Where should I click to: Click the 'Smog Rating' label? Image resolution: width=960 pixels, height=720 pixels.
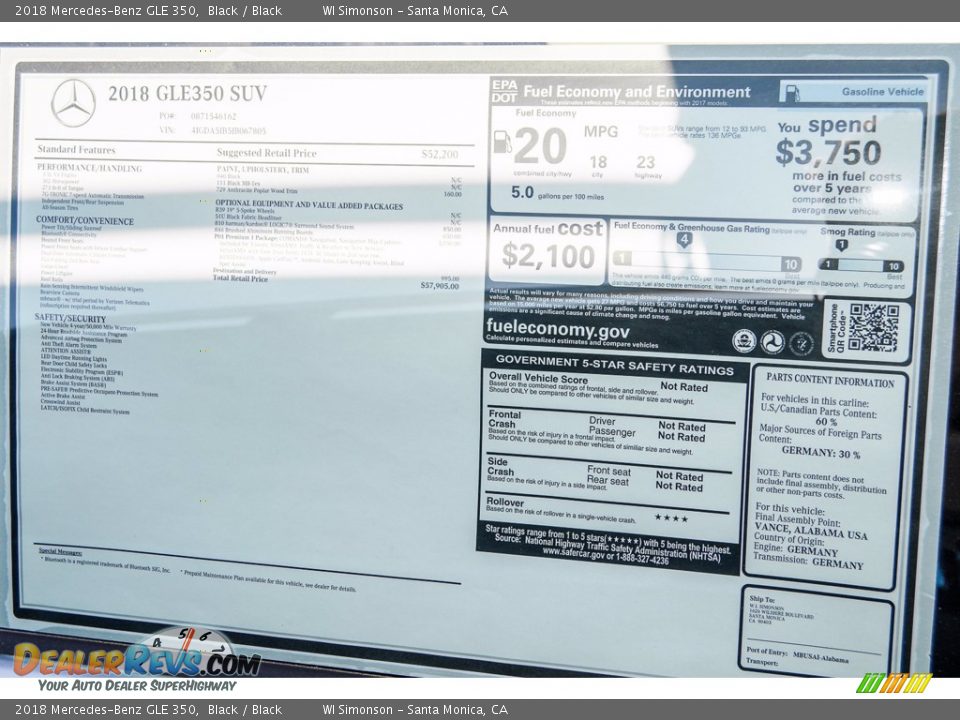coord(847,231)
